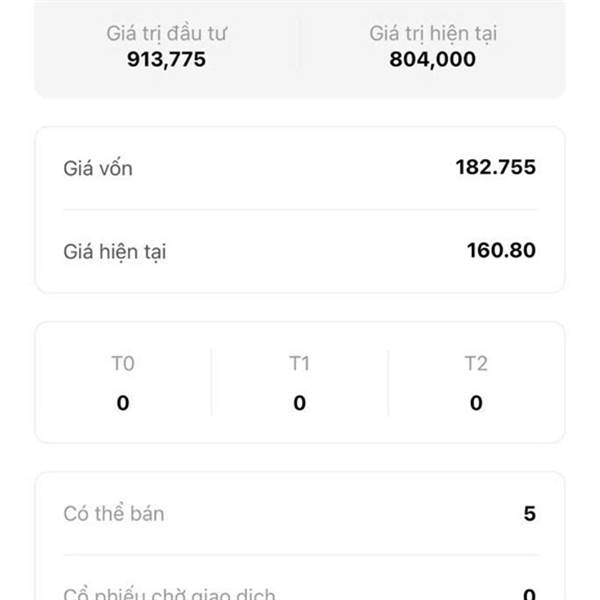Select the sellable quantity of 5
Image resolution: width=600 pixels, height=600 pixels.
click(529, 514)
